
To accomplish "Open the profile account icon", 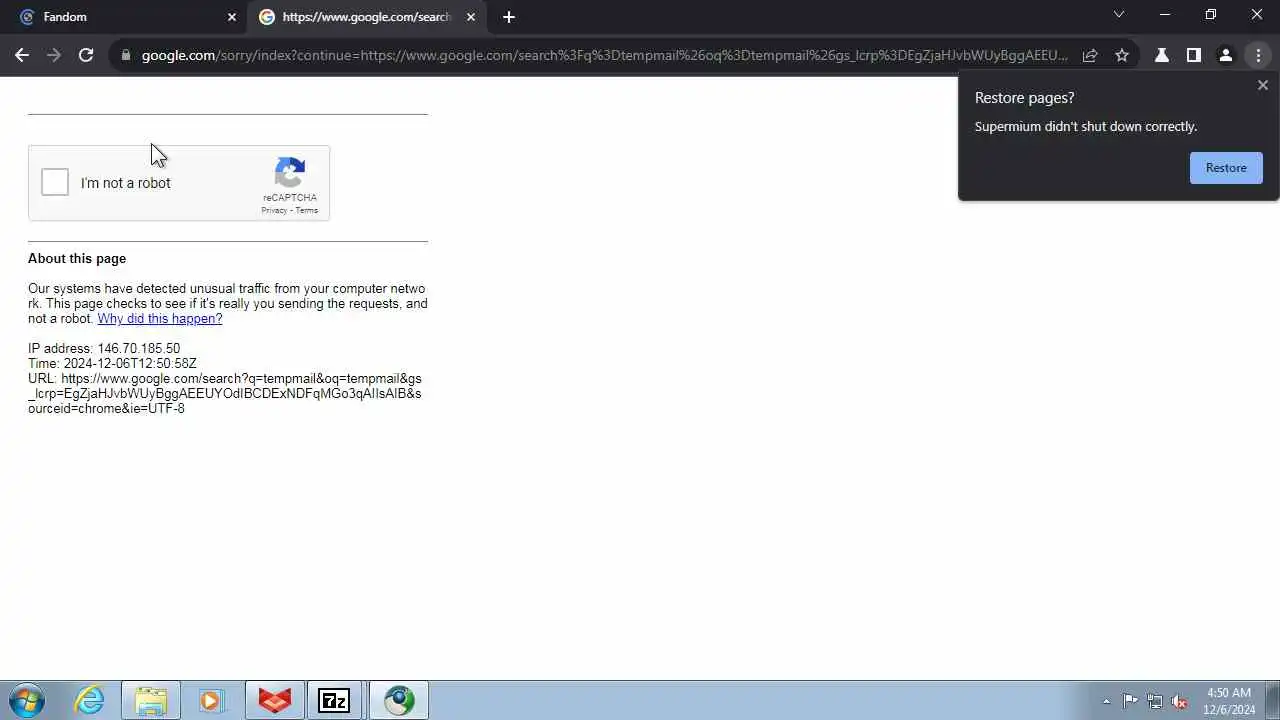I will point(1226,55).
